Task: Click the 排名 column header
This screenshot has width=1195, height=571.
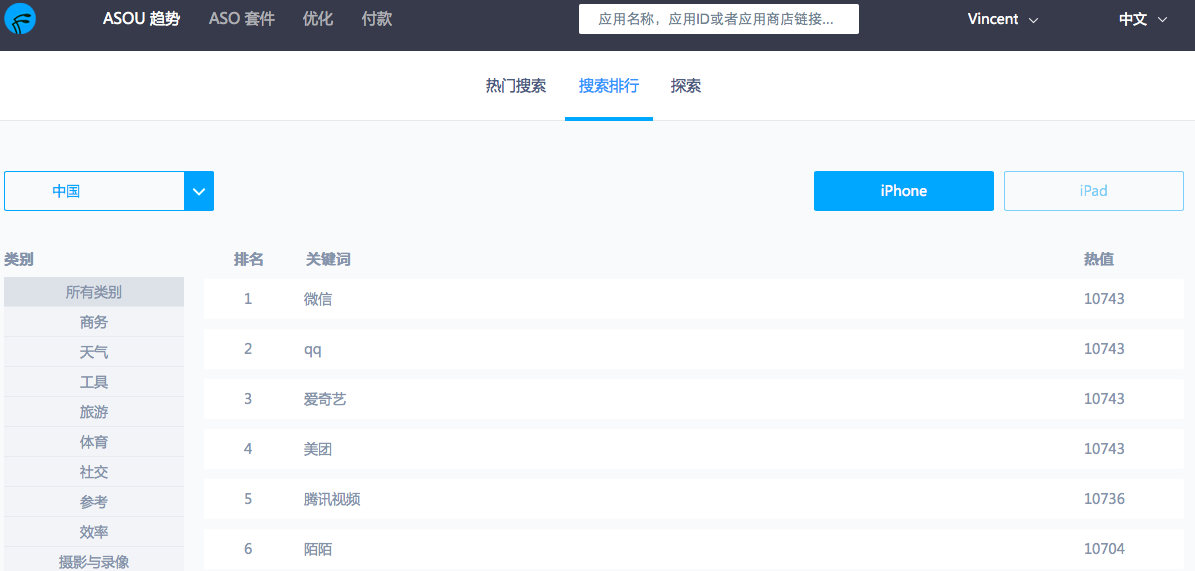Action: (x=248, y=260)
